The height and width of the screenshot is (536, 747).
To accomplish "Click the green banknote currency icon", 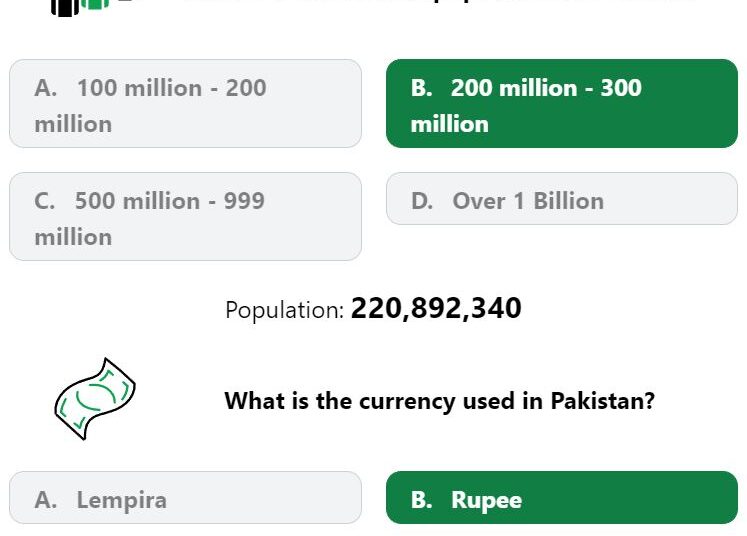I will click(95, 399).
